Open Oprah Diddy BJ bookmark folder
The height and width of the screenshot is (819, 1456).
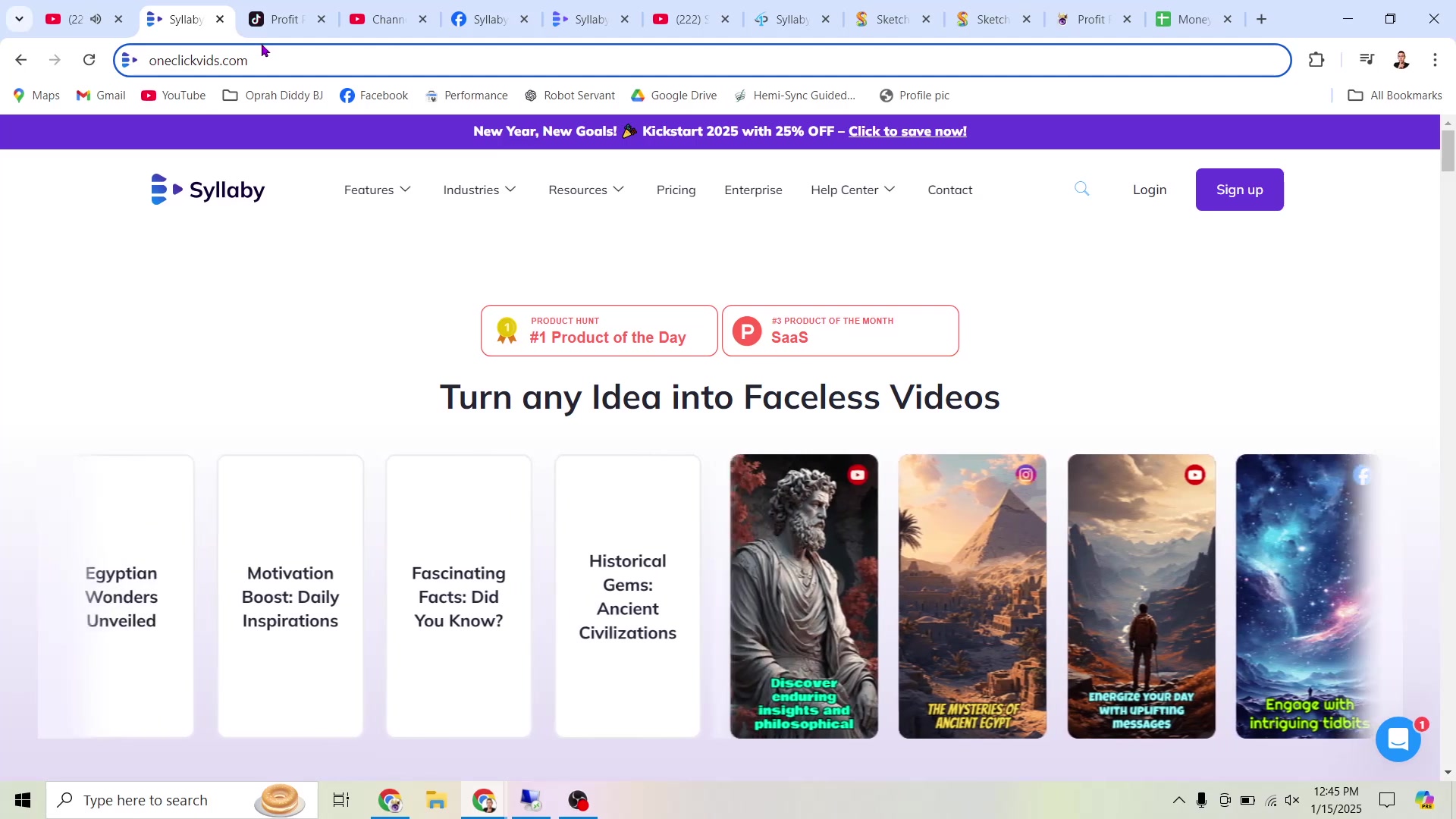coord(273,96)
